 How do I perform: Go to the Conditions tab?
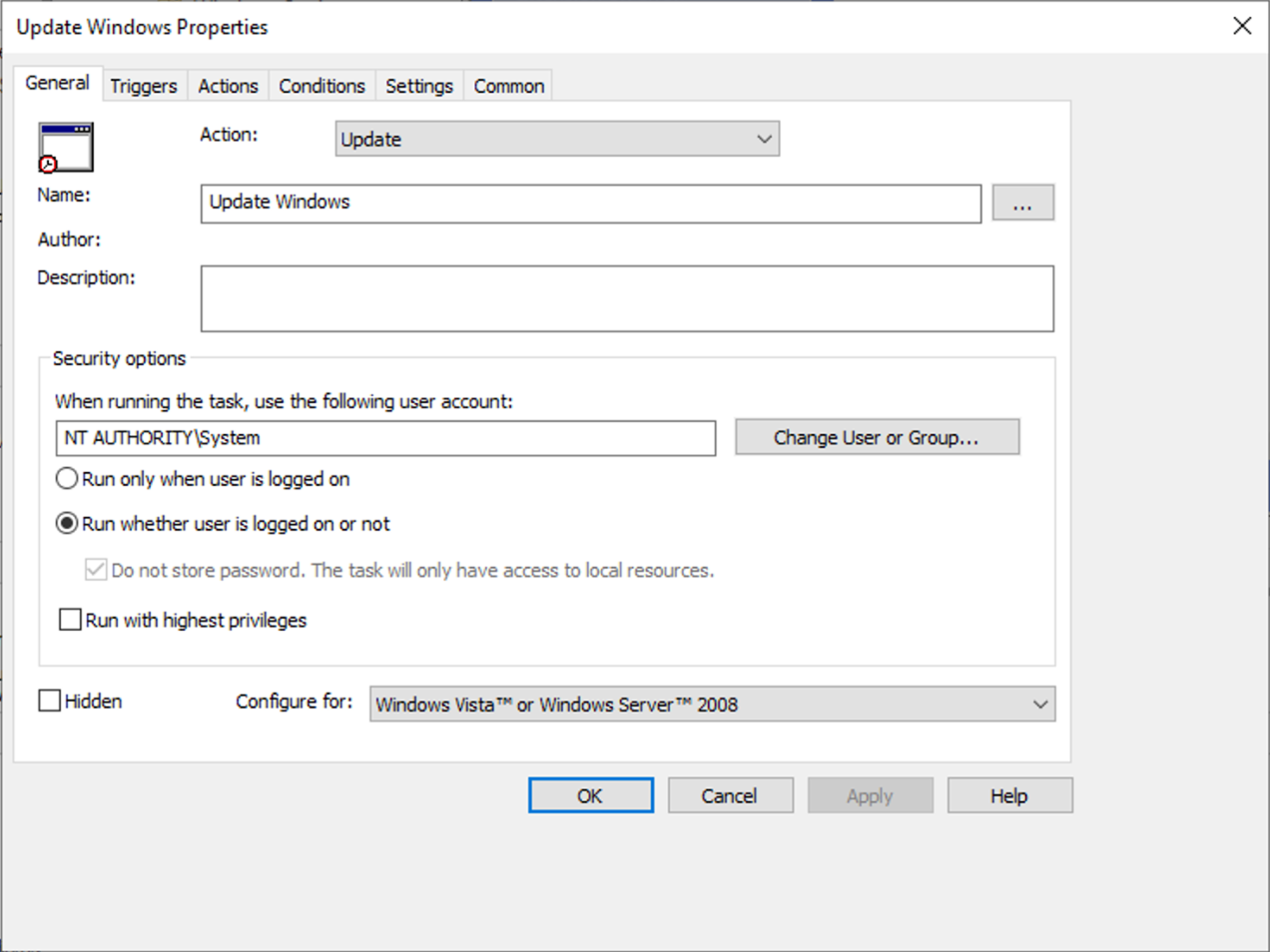[x=321, y=86]
